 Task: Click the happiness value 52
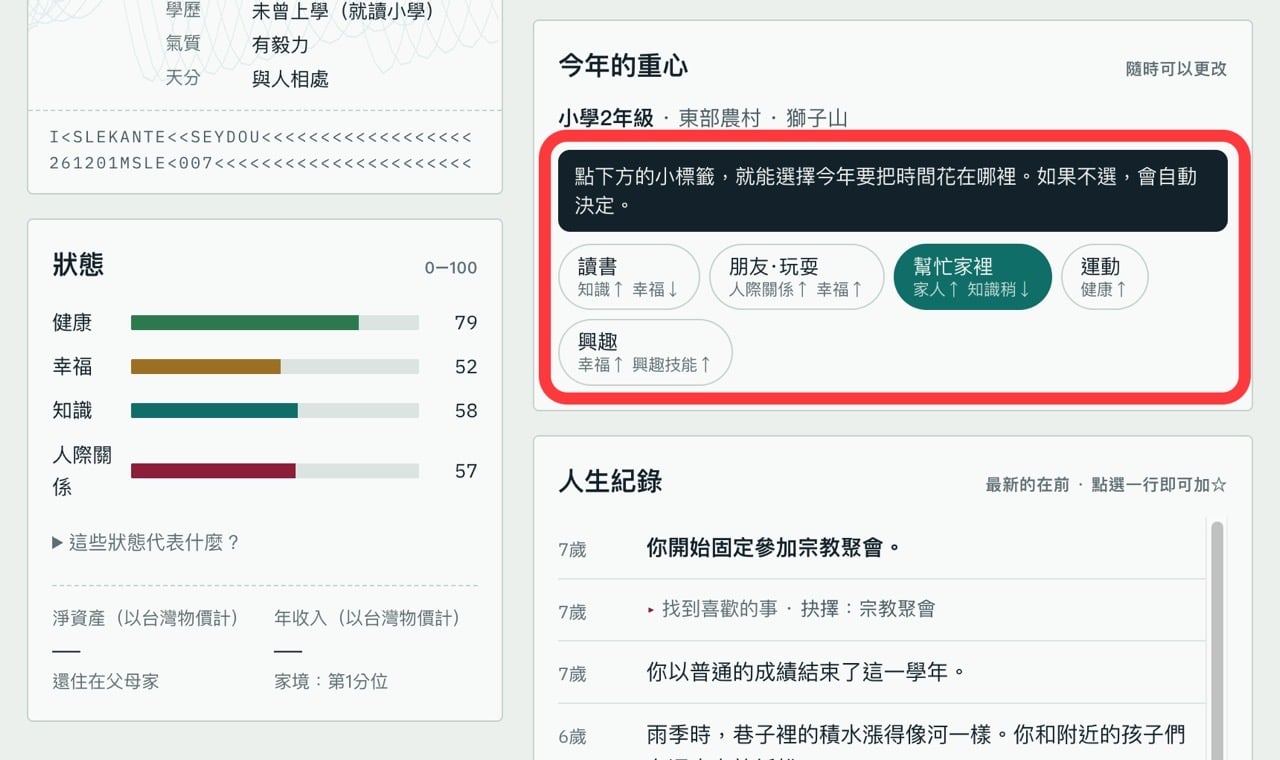[x=466, y=367]
